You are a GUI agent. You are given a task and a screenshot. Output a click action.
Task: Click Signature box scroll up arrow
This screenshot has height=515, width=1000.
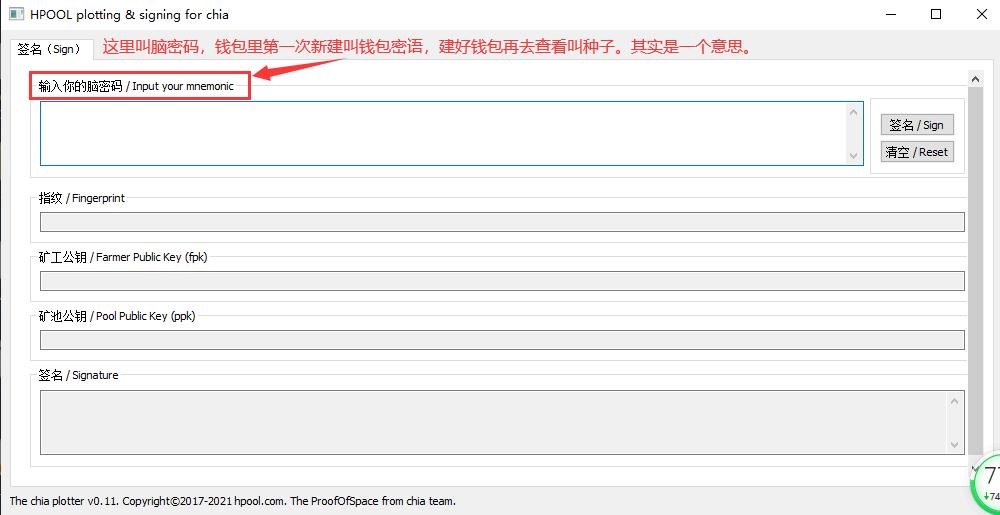pyautogui.click(x=955, y=401)
